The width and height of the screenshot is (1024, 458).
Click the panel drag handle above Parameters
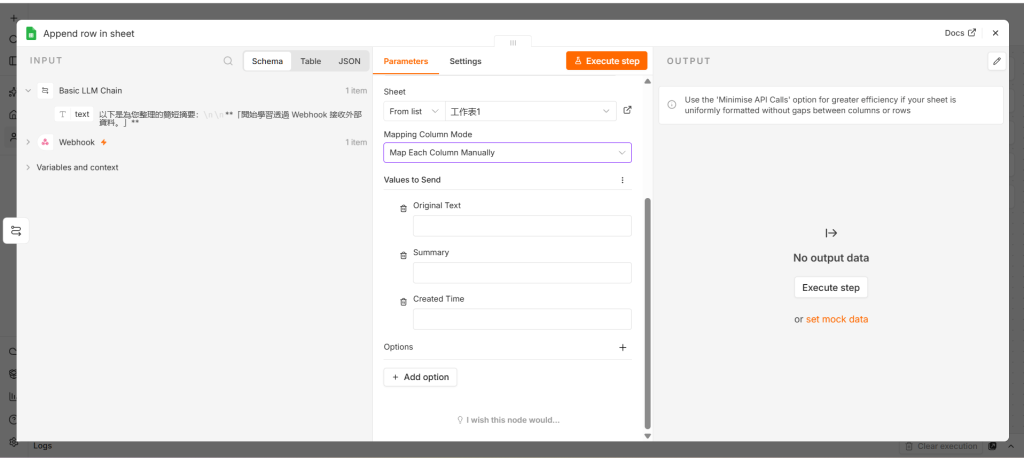[x=513, y=42]
